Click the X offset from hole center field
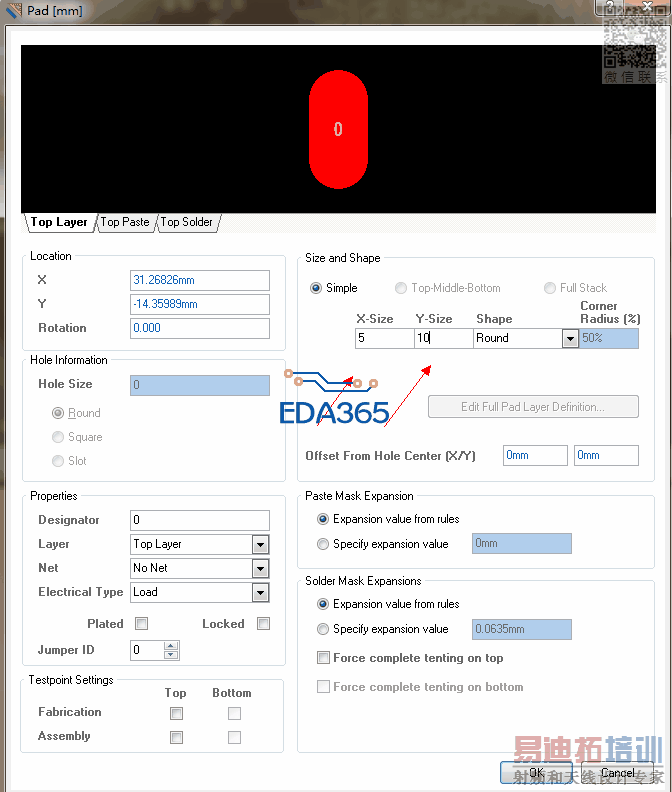Image resolution: width=672 pixels, height=792 pixels. click(535, 456)
